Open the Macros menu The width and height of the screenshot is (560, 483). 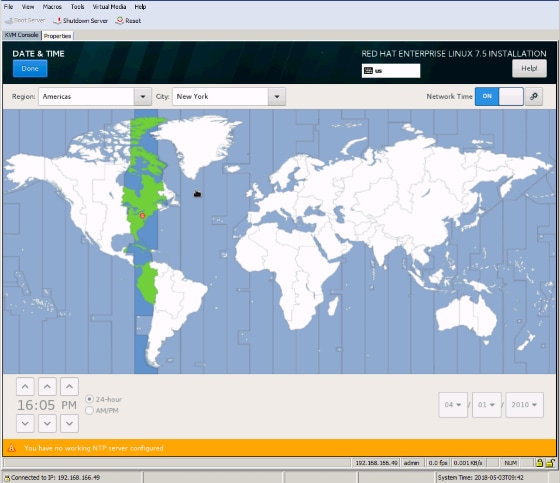(52, 6)
